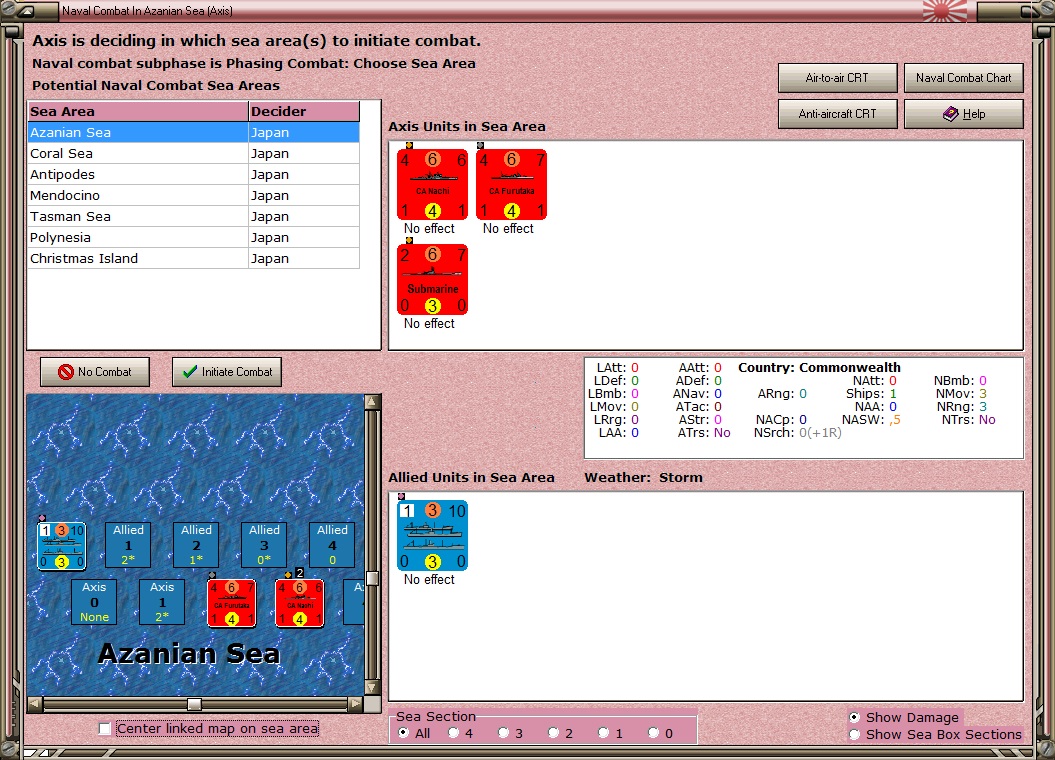Image resolution: width=1055 pixels, height=760 pixels.
Task: Select Sea Section 3 radio button
Action: [503, 732]
